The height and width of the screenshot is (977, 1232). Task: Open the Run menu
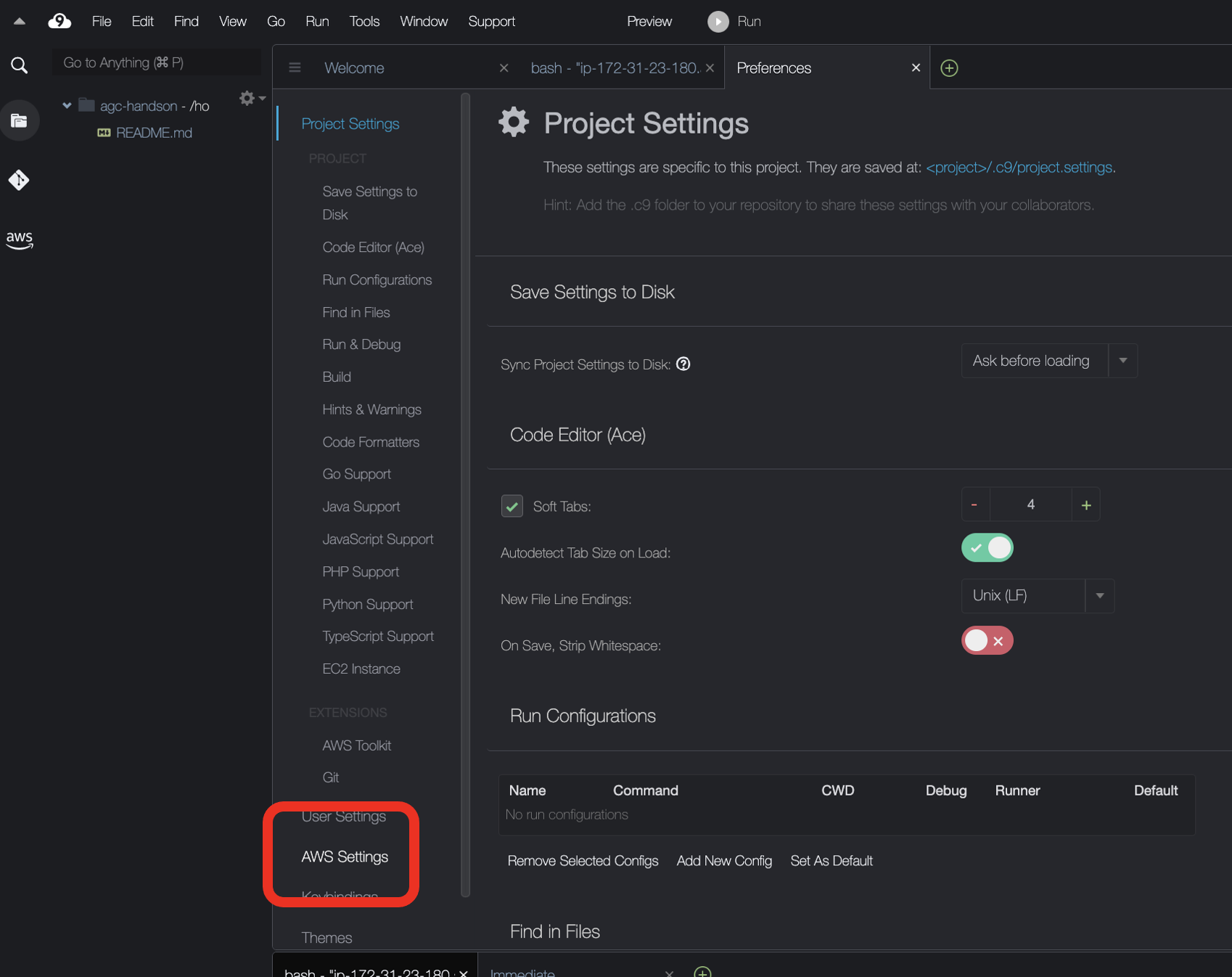click(x=317, y=22)
